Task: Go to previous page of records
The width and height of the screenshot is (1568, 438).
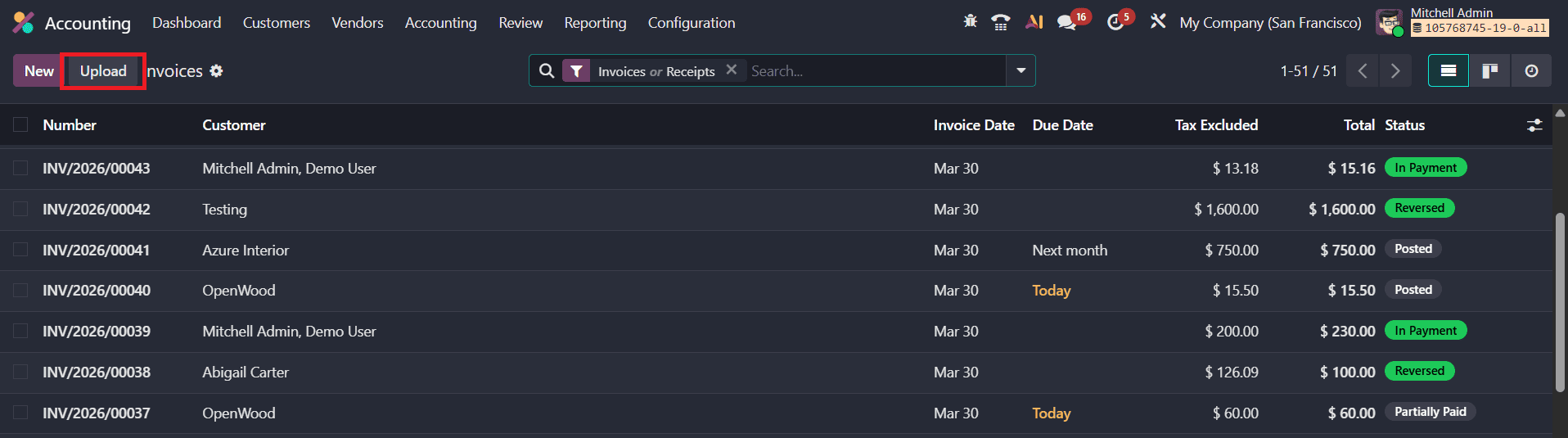Action: (1363, 71)
